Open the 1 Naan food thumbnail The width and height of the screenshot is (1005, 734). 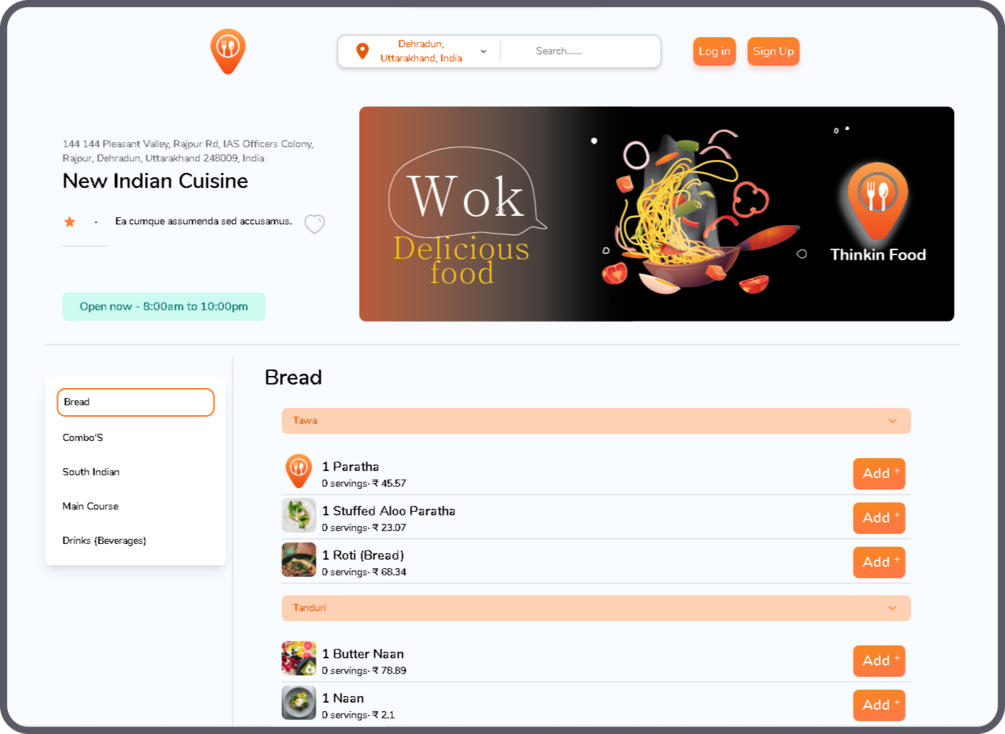click(299, 703)
